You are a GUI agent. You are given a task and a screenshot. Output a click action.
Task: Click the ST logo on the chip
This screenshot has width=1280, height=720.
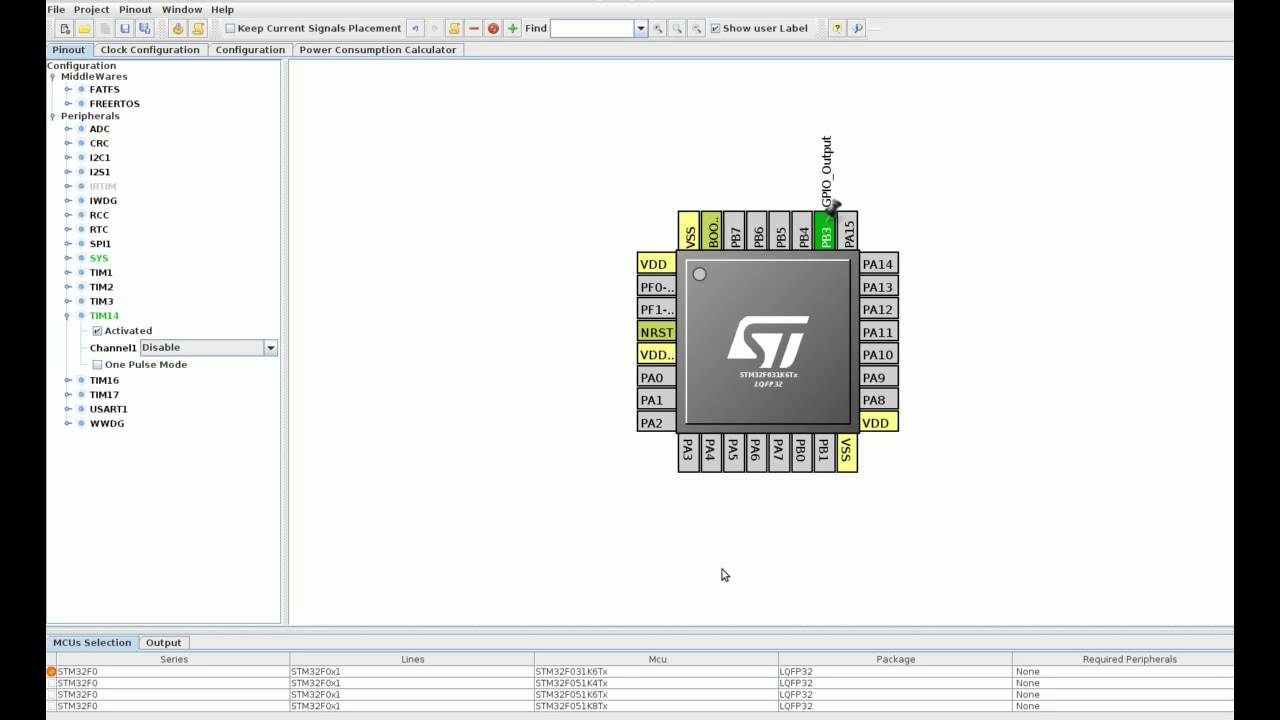point(767,343)
